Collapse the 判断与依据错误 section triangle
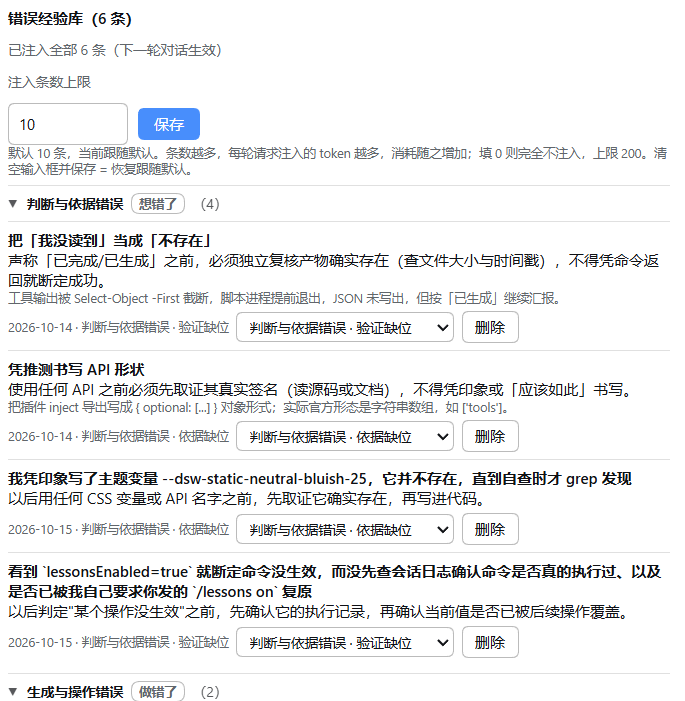This screenshot has height=701, width=685. click(x=13, y=204)
